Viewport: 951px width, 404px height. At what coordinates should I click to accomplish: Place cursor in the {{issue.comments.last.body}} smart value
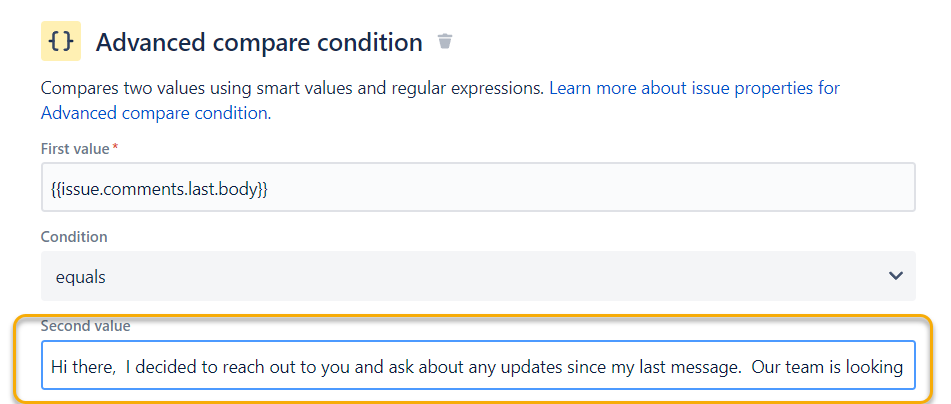[160, 189]
